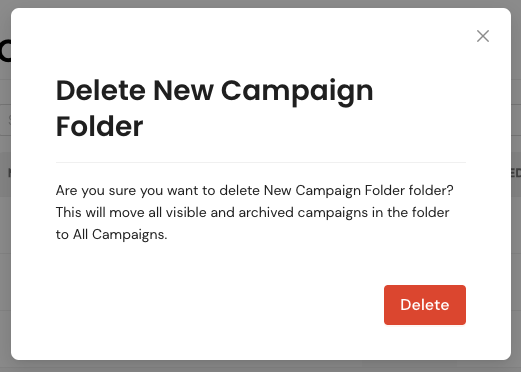The height and width of the screenshot is (372, 521).
Task: Click the 'Delete' label inside red button
Action: [x=425, y=305]
